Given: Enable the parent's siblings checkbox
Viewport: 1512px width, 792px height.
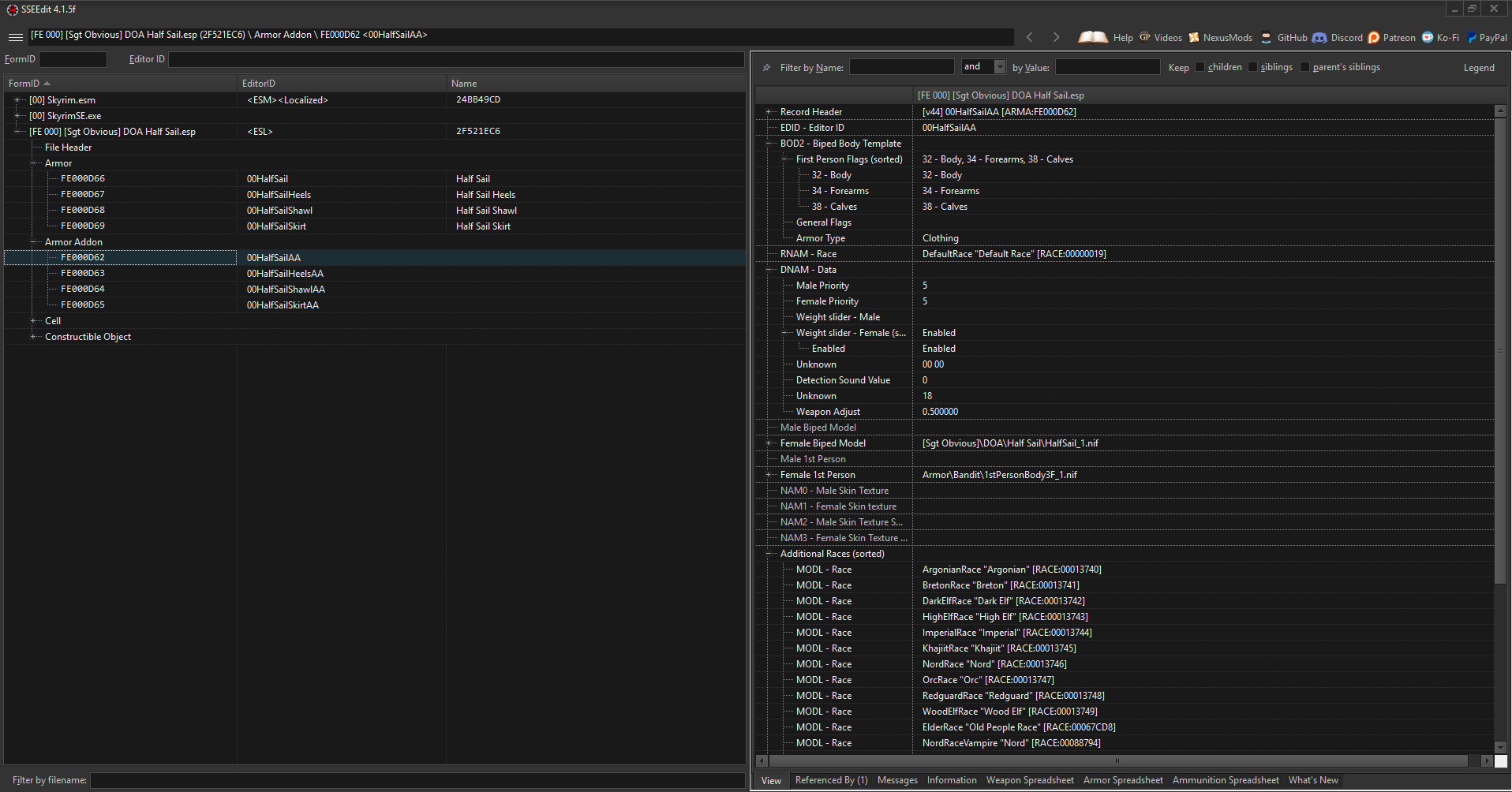Looking at the screenshot, I should [x=1304, y=67].
